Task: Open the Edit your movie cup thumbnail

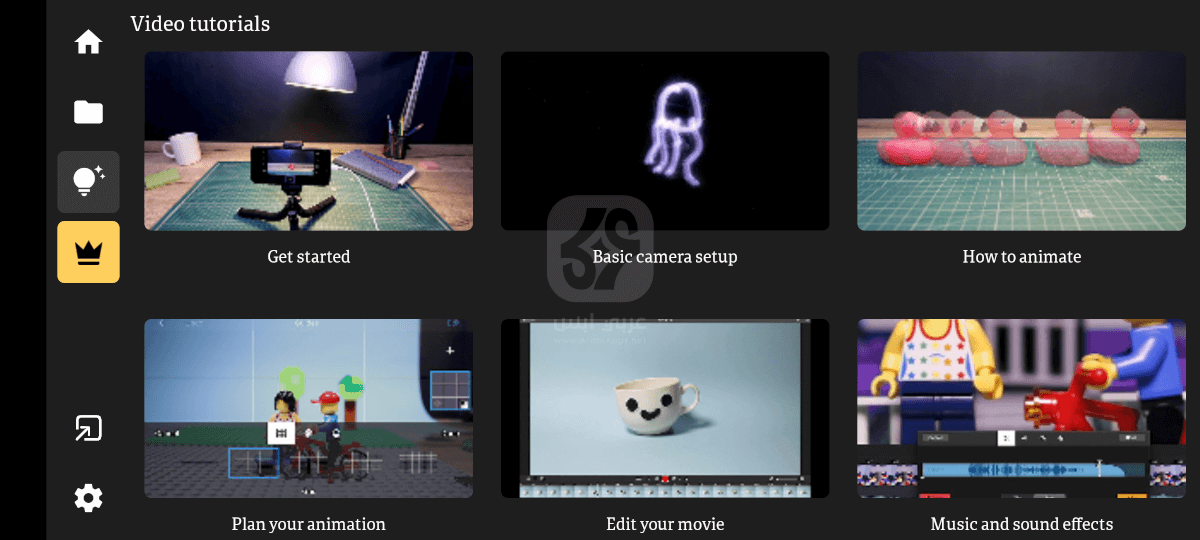Action: coord(665,408)
